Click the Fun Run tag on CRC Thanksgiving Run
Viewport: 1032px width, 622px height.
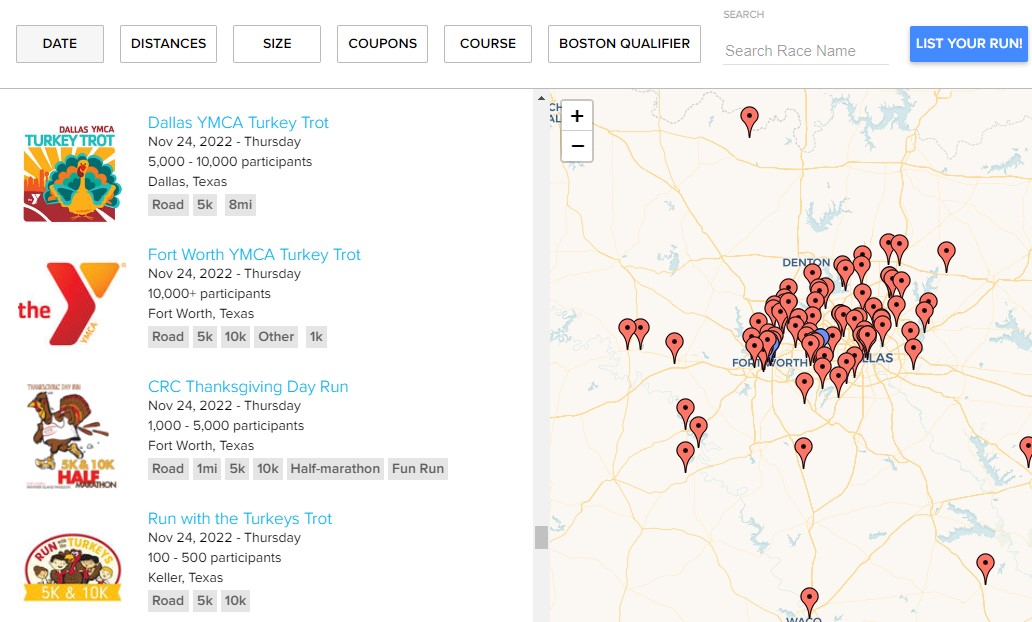point(418,469)
